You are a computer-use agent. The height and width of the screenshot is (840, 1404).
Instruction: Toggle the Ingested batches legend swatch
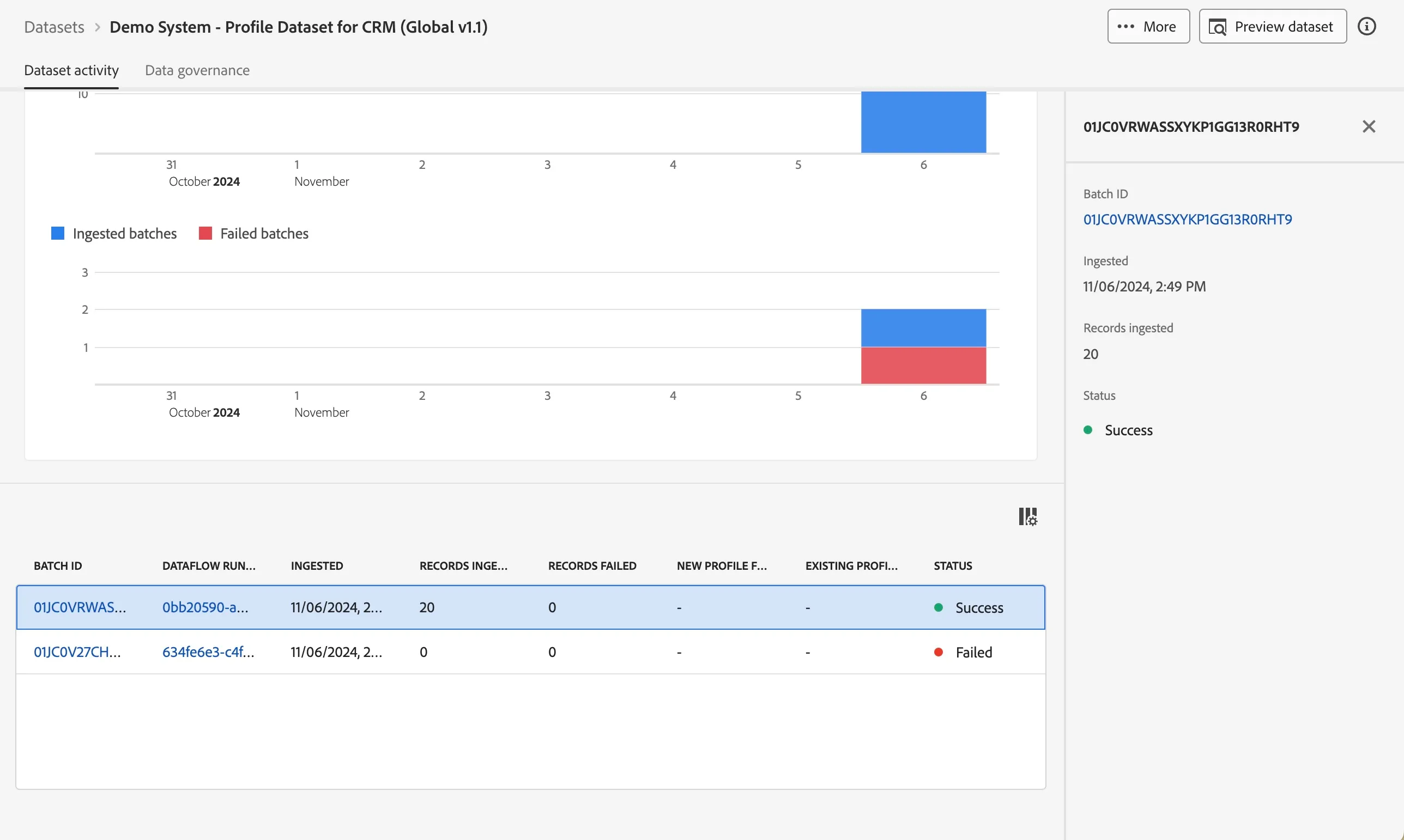coord(58,233)
